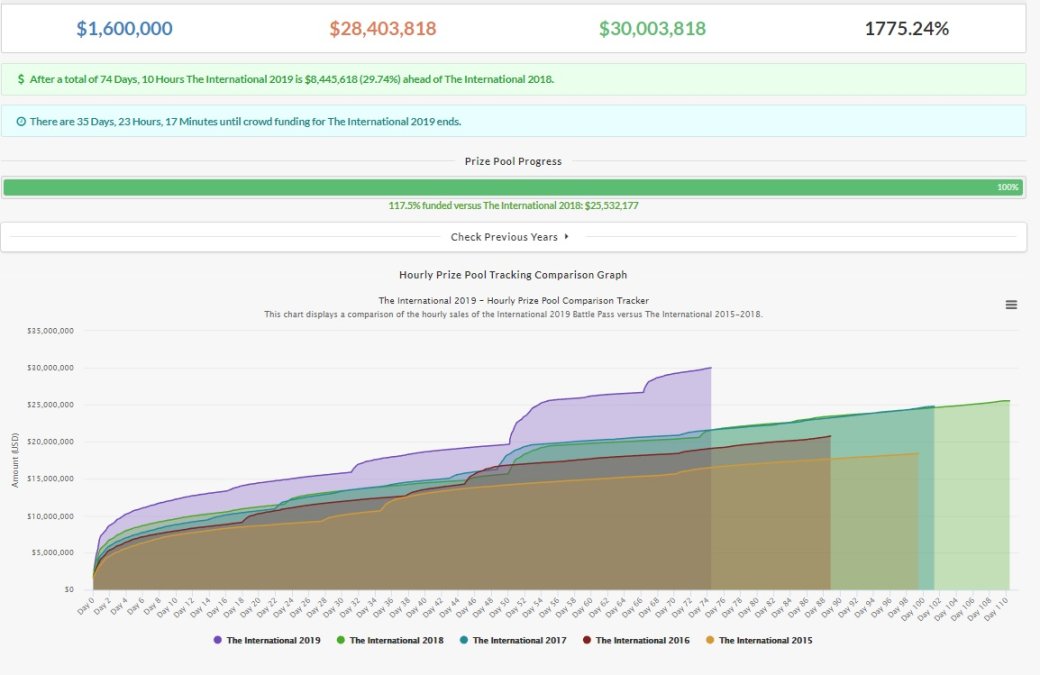Click the orange 2015 legend color dot
1040x675 pixels.
click(710, 641)
